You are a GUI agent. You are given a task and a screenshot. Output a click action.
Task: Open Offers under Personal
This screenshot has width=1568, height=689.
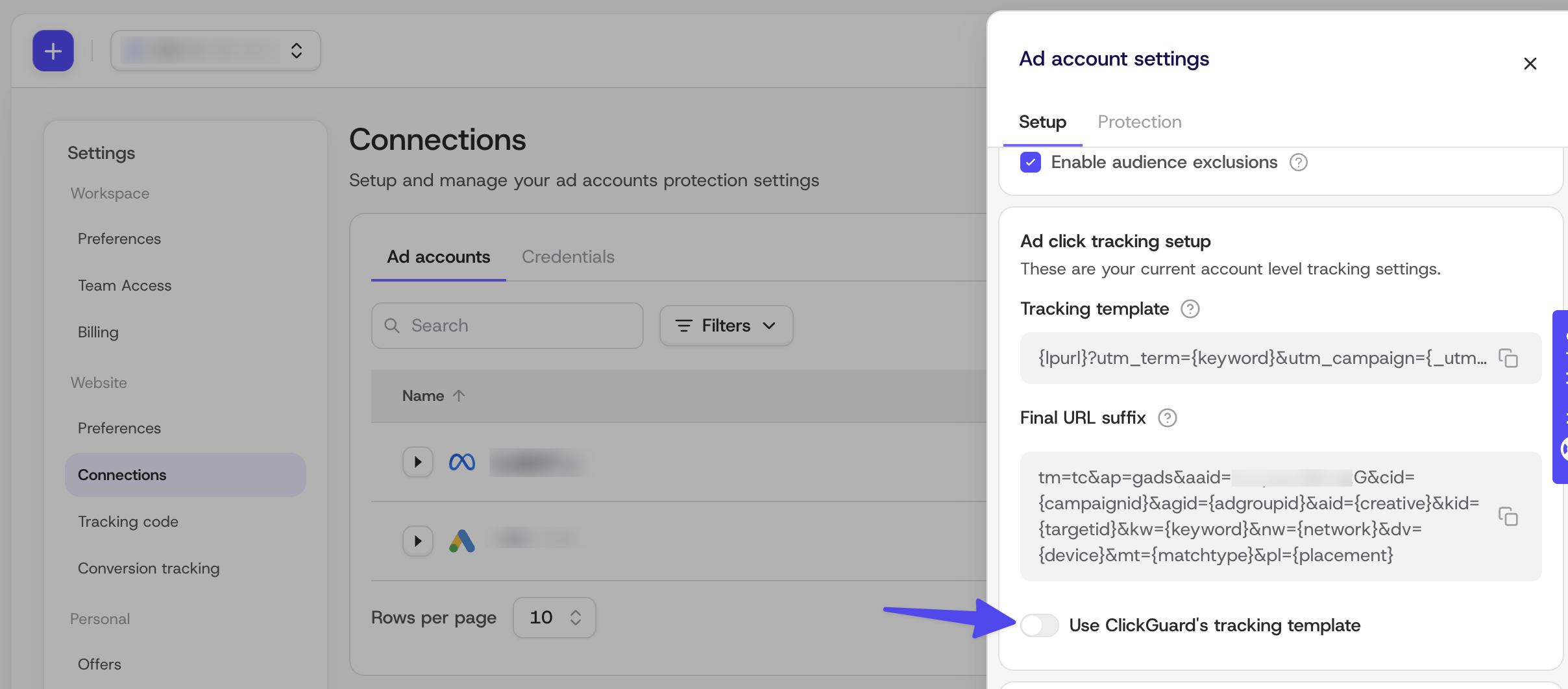(x=99, y=664)
